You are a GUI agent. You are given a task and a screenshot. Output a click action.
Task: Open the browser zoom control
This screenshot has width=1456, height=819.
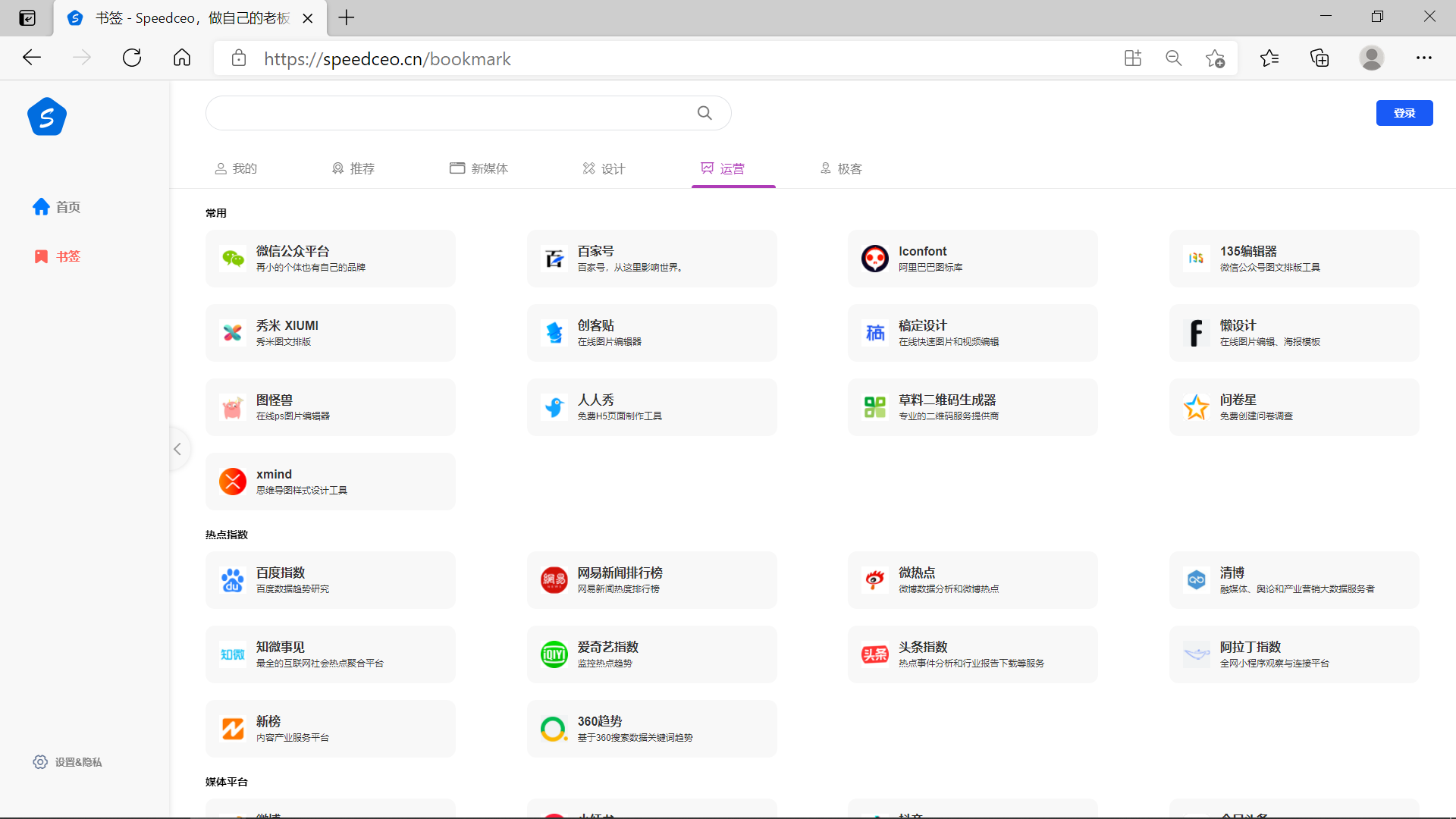point(1174,58)
